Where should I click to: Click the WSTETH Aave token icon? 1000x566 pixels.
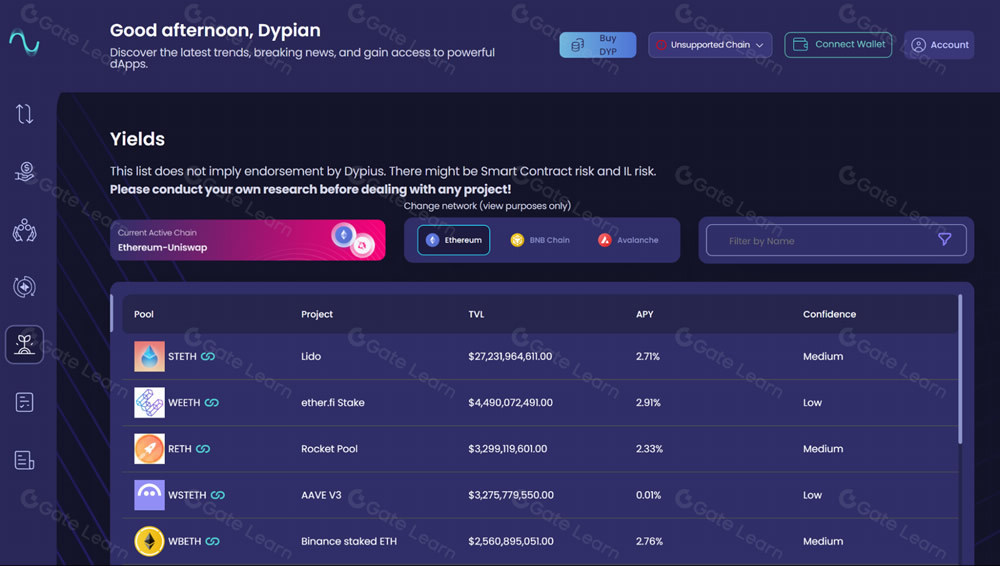[149, 495]
